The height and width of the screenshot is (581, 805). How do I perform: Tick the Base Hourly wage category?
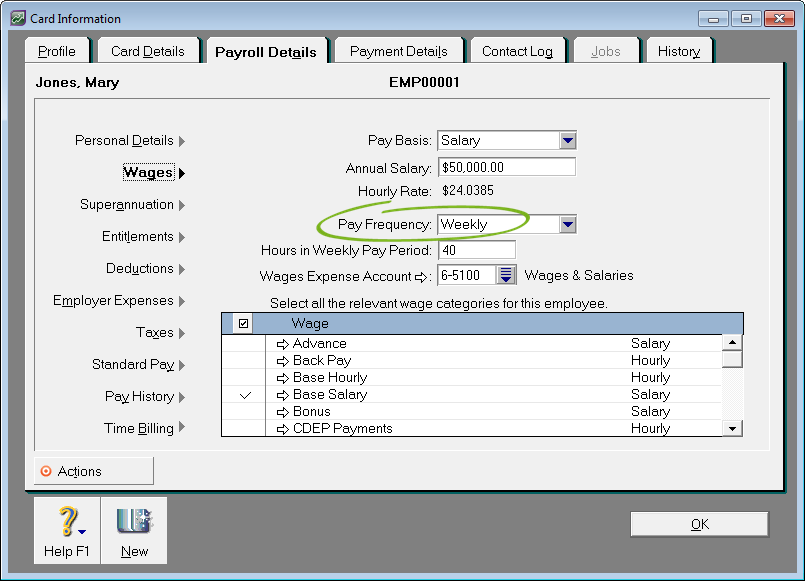coord(246,378)
